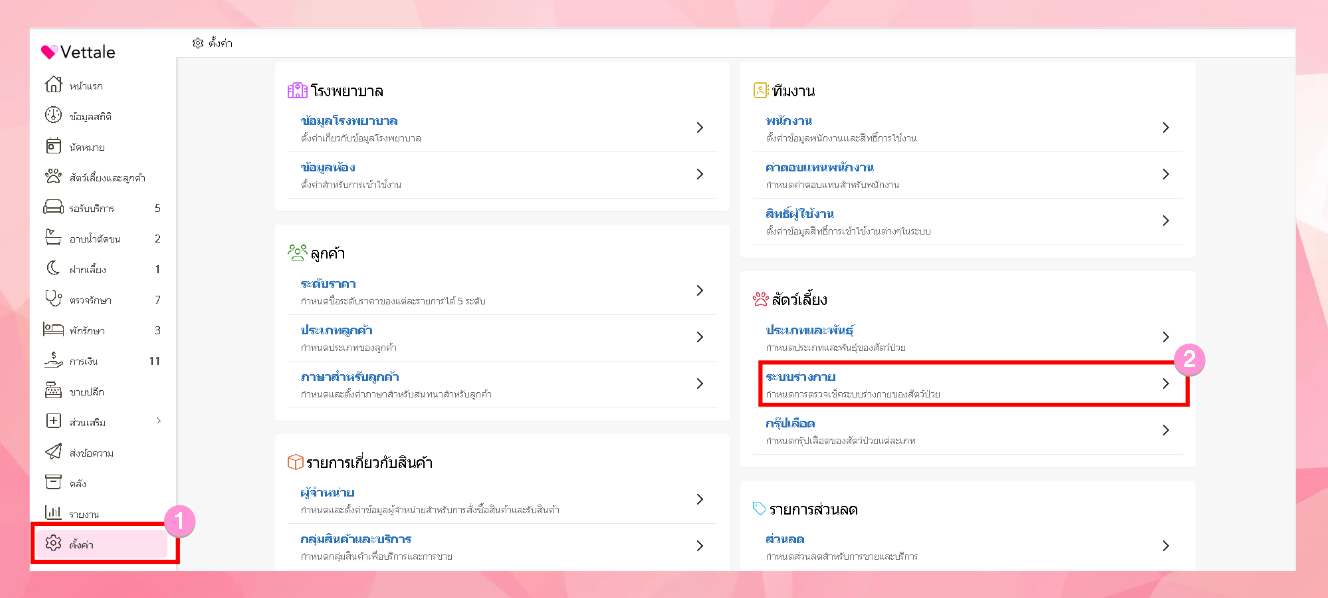Open รายงาน via its bar chart icon
1328x598 pixels.
click(54, 513)
